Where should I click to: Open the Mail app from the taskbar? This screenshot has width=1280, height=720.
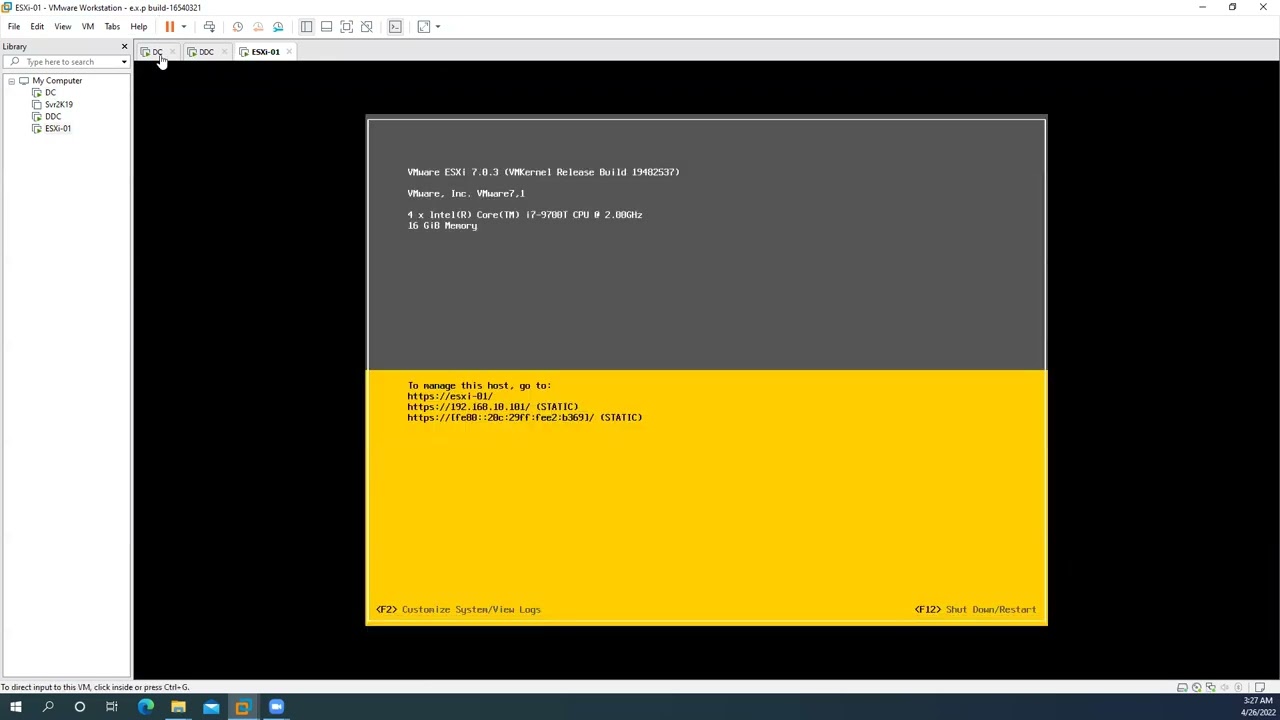click(x=211, y=708)
